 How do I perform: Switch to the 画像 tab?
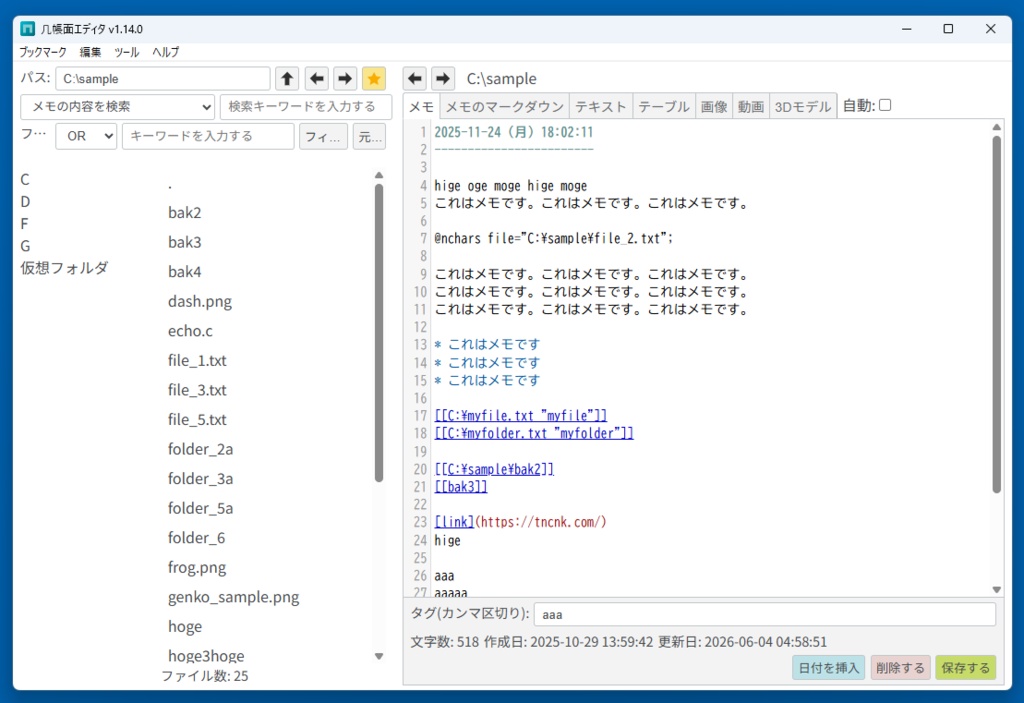click(714, 106)
